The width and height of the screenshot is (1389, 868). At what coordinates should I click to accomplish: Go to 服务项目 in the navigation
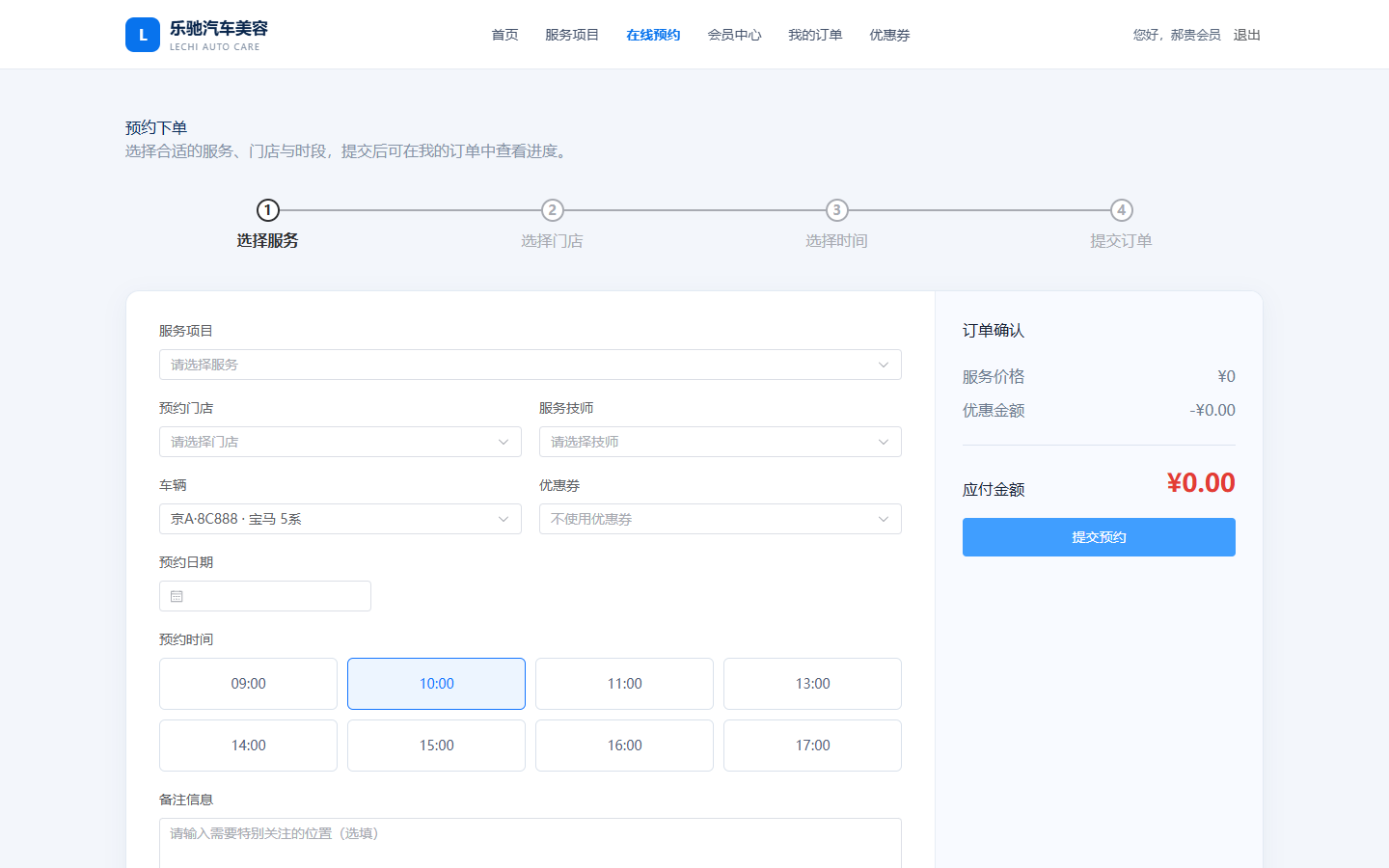[x=572, y=35]
